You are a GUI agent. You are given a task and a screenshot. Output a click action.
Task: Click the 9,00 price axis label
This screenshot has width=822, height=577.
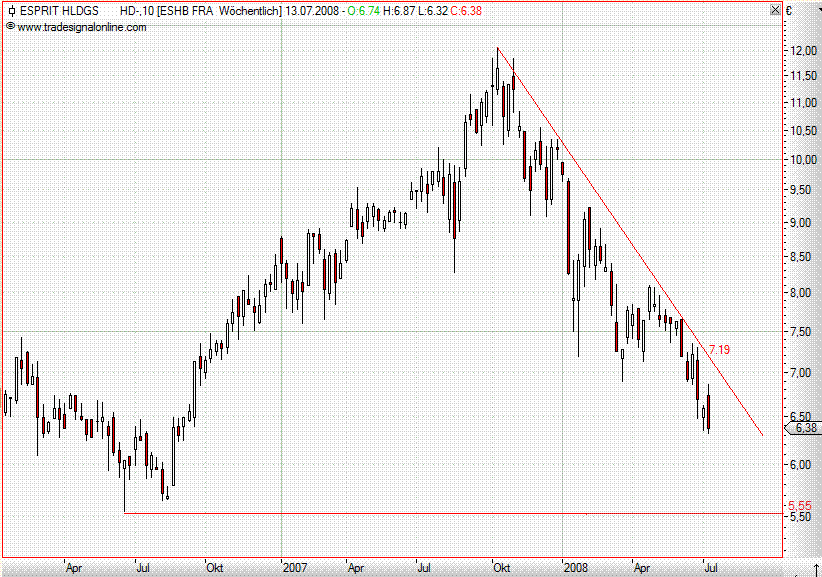(x=803, y=223)
